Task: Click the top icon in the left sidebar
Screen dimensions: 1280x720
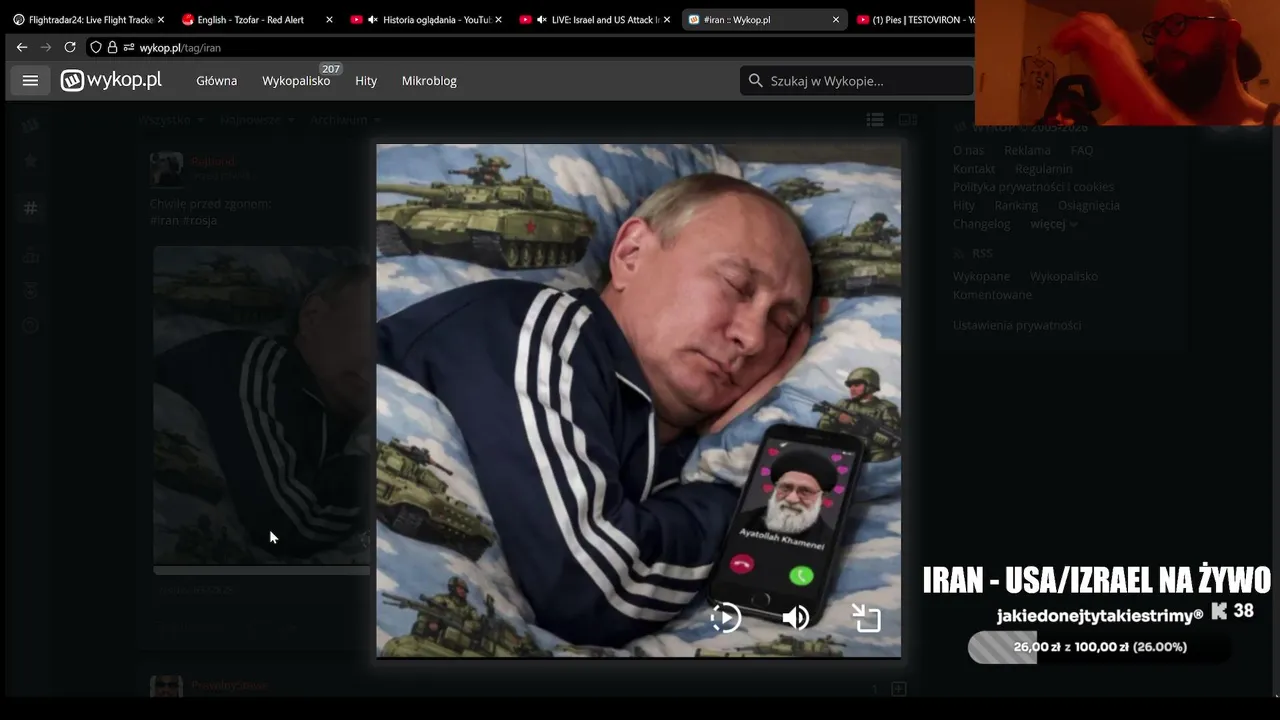Action: (x=31, y=125)
